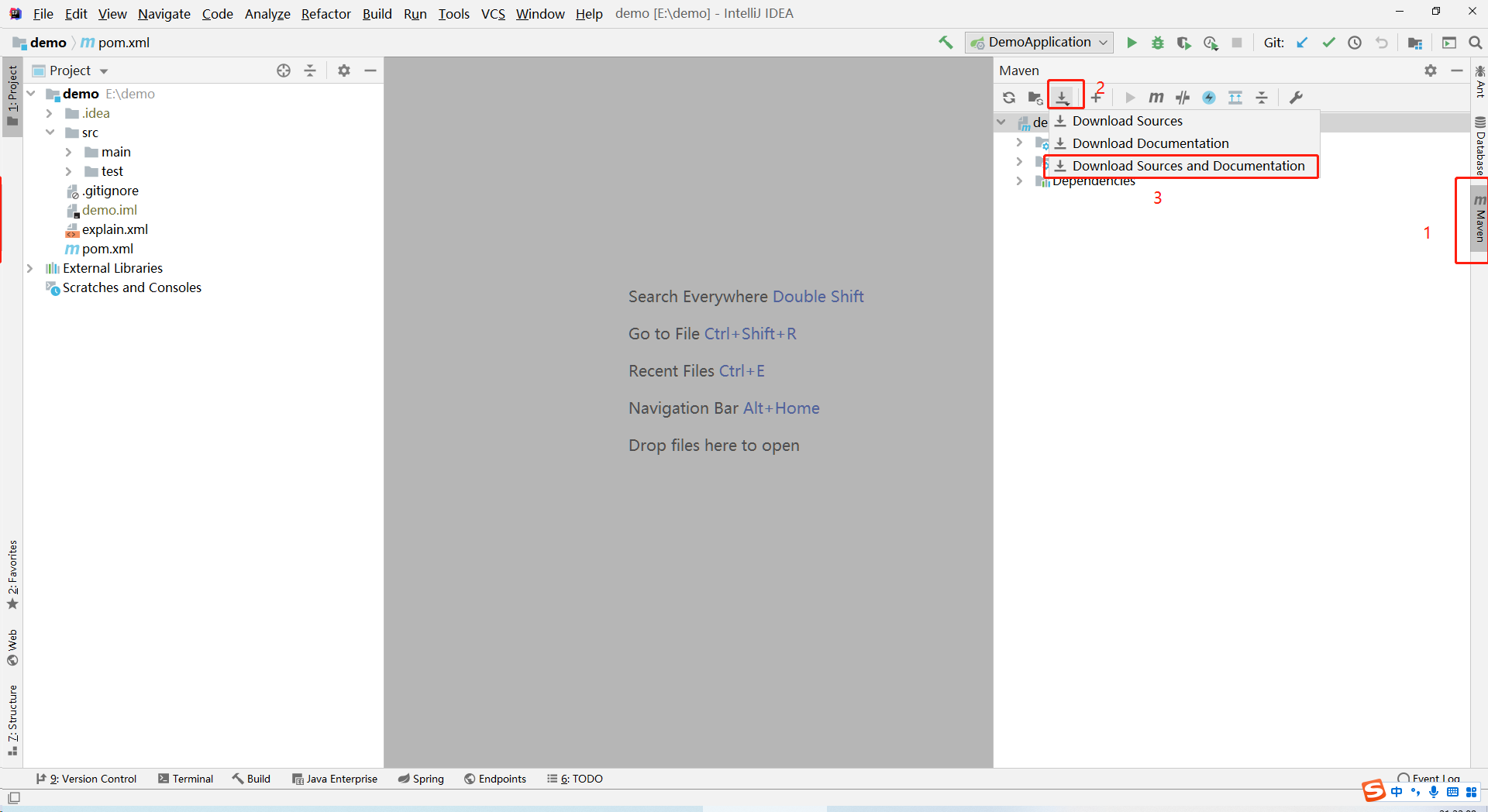This screenshot has height=812, width=1488.
Task: Run DemoApplication with coverage icon
Action: [1183, 43]
